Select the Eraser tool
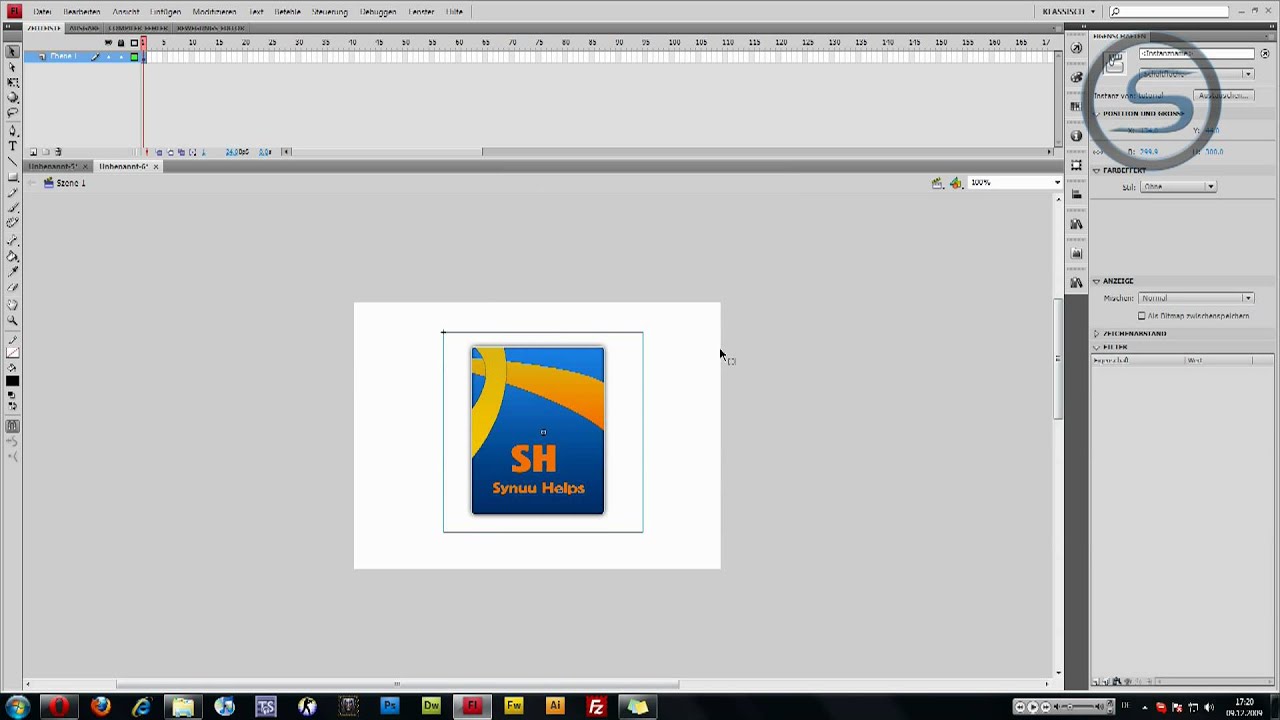This screenshot has height=720, width=1280. click(x=13, y=287)
